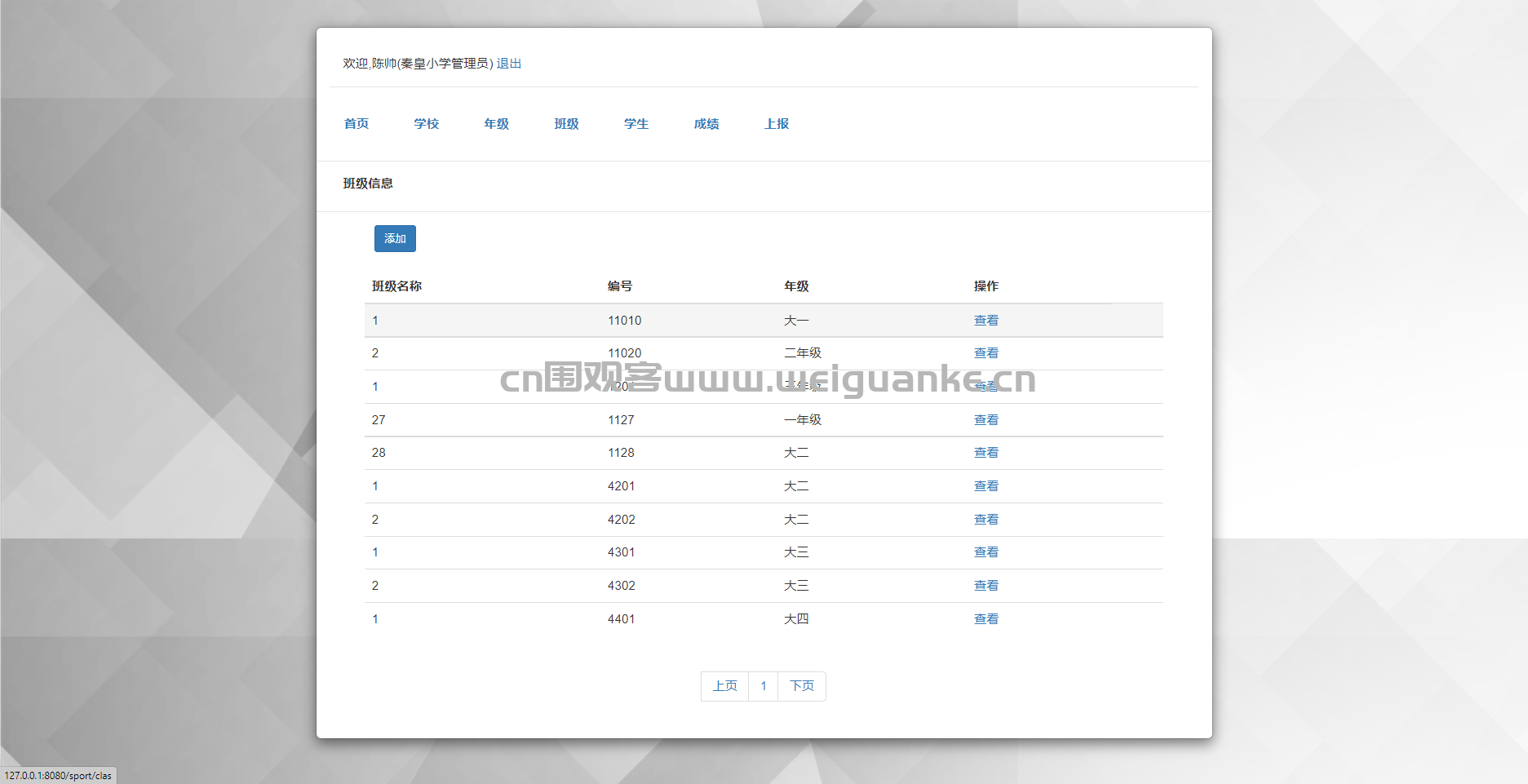Click the 大四 grade cell
The height and width of the screenshot is (784, 1528).
pos(796,619)
